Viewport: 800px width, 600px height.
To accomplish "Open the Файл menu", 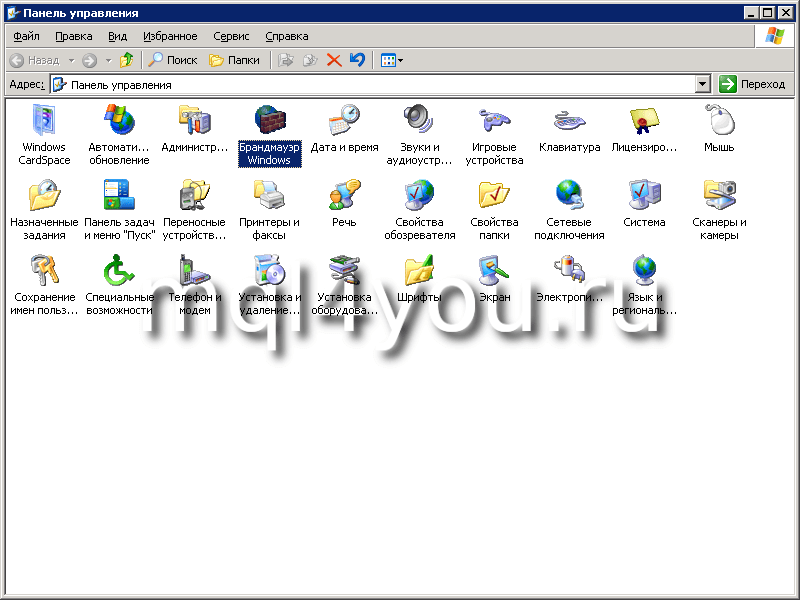I will click(x=26, y=36).
